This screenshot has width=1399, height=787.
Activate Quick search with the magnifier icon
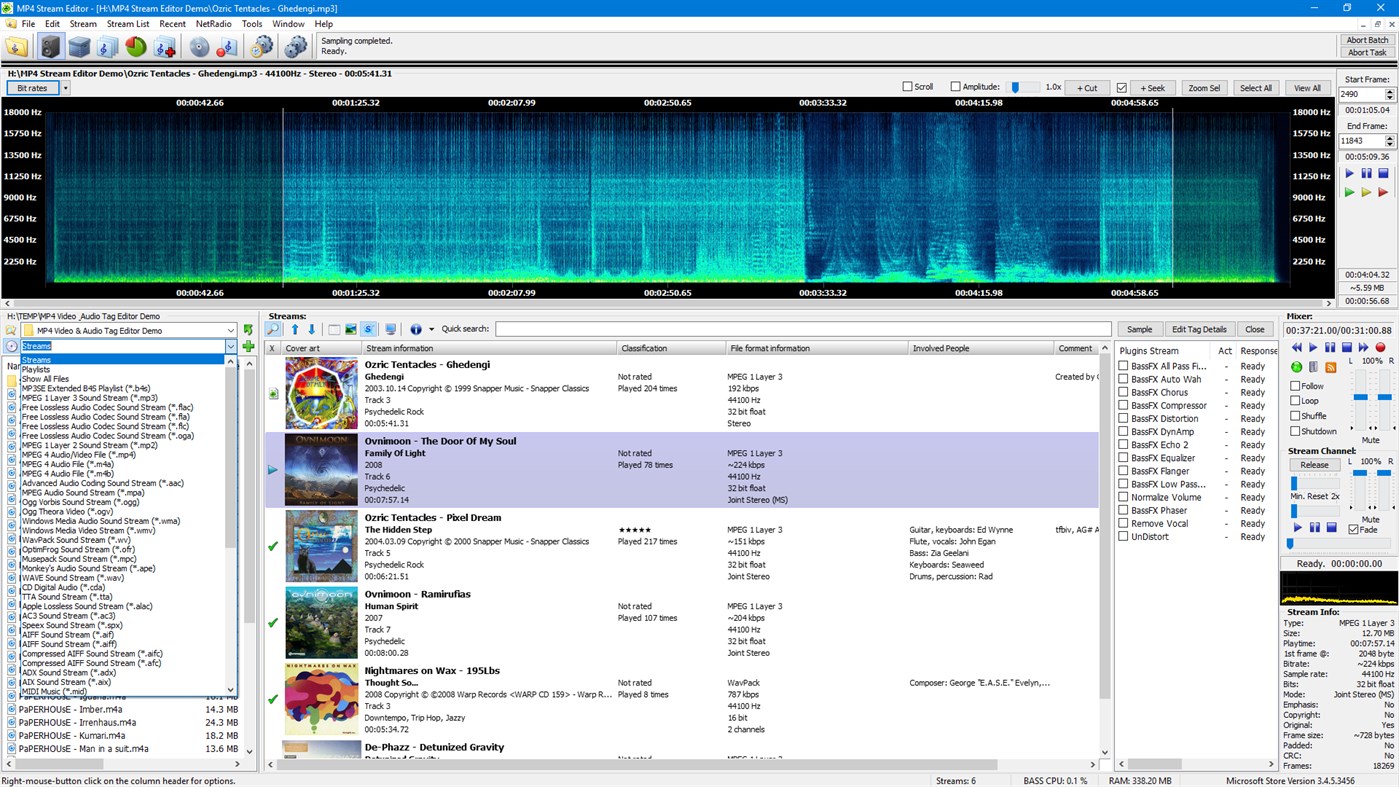272,329
